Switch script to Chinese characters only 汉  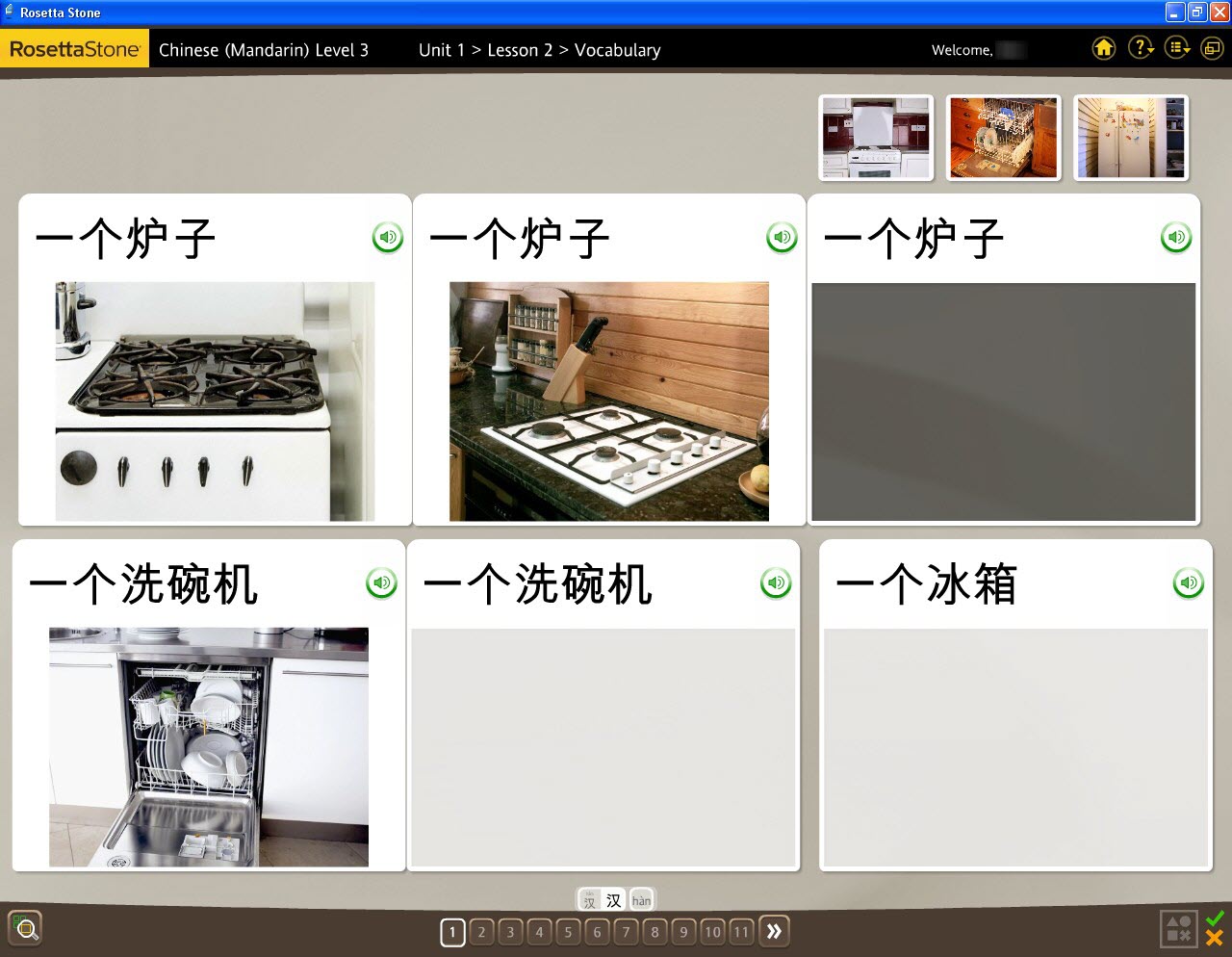click(x=614, y=900)
